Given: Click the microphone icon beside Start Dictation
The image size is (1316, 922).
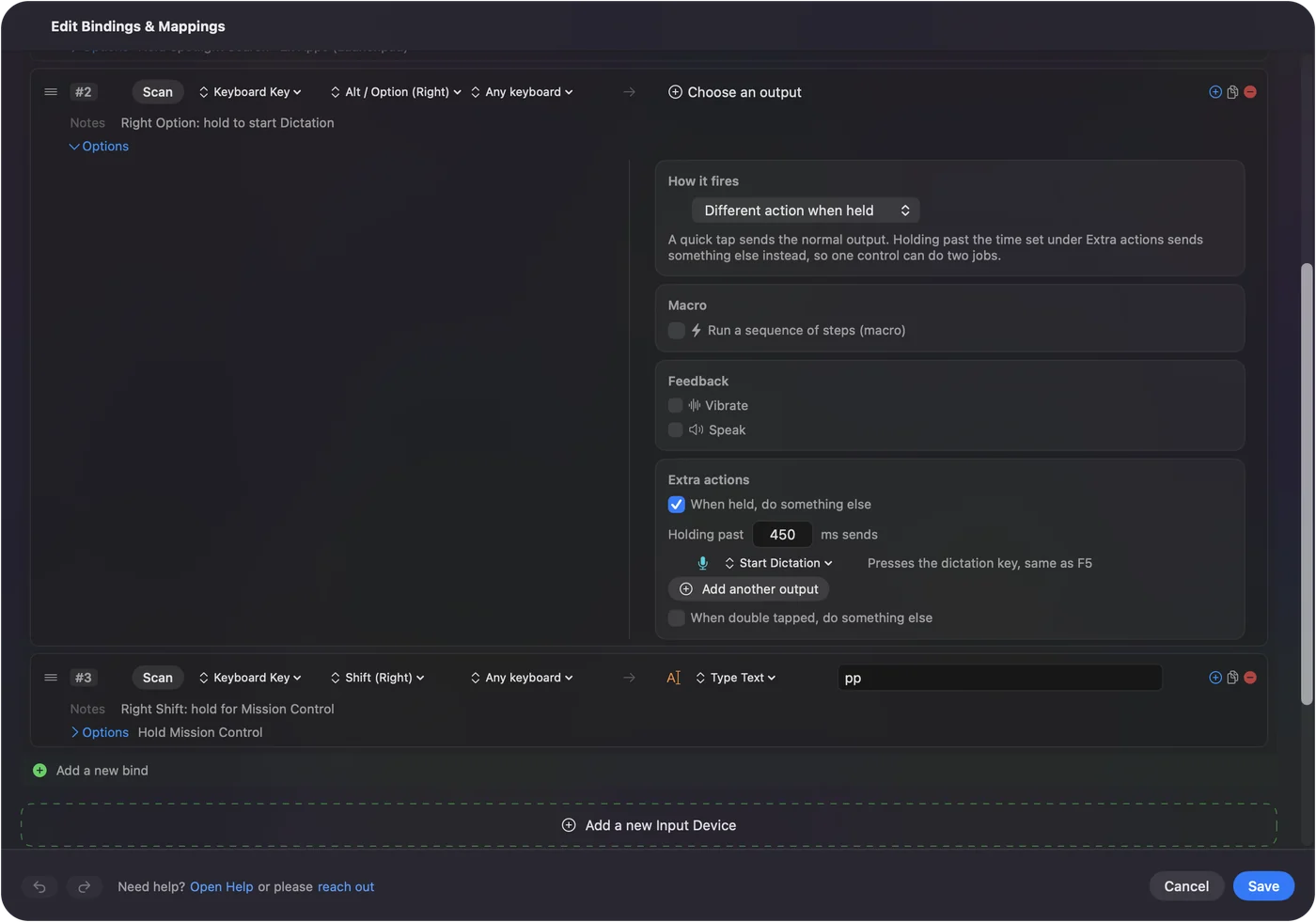Looking at the screenshot, I should (x=702, y=563).
